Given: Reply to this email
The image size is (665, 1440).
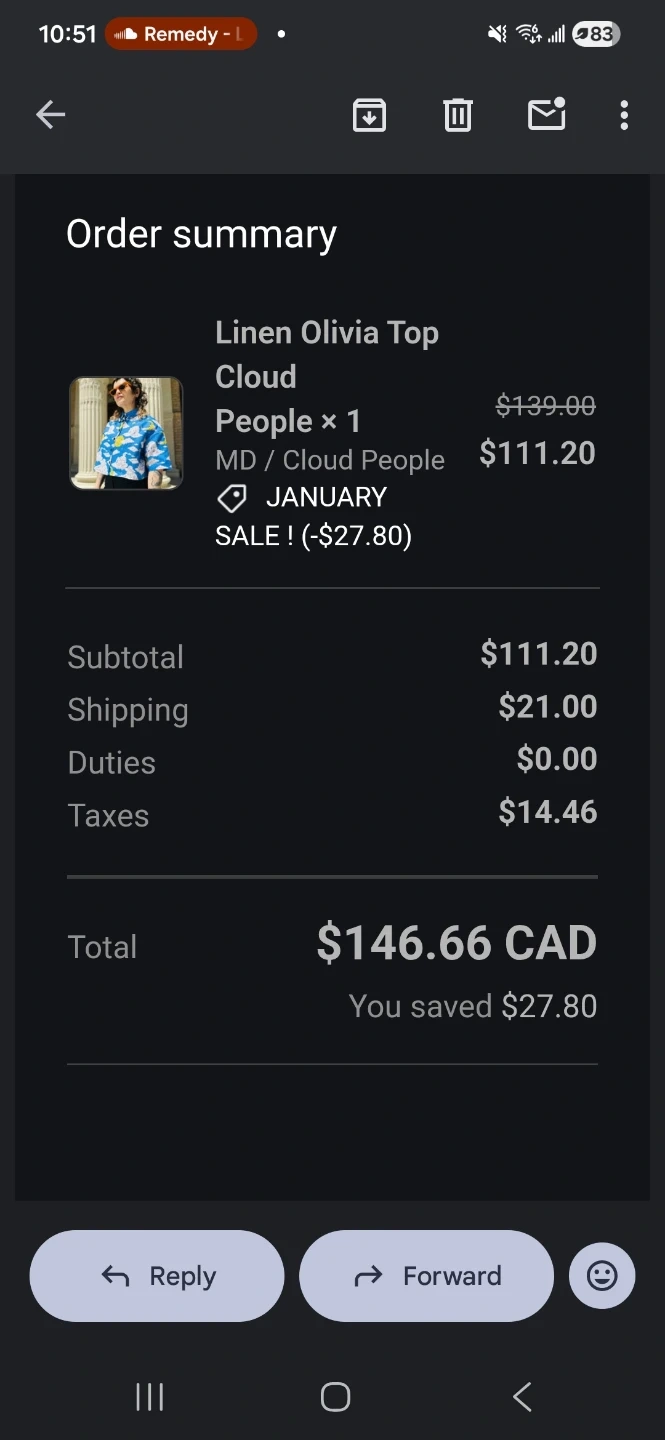Looking at the screenshot, I should pos(157,1275).
